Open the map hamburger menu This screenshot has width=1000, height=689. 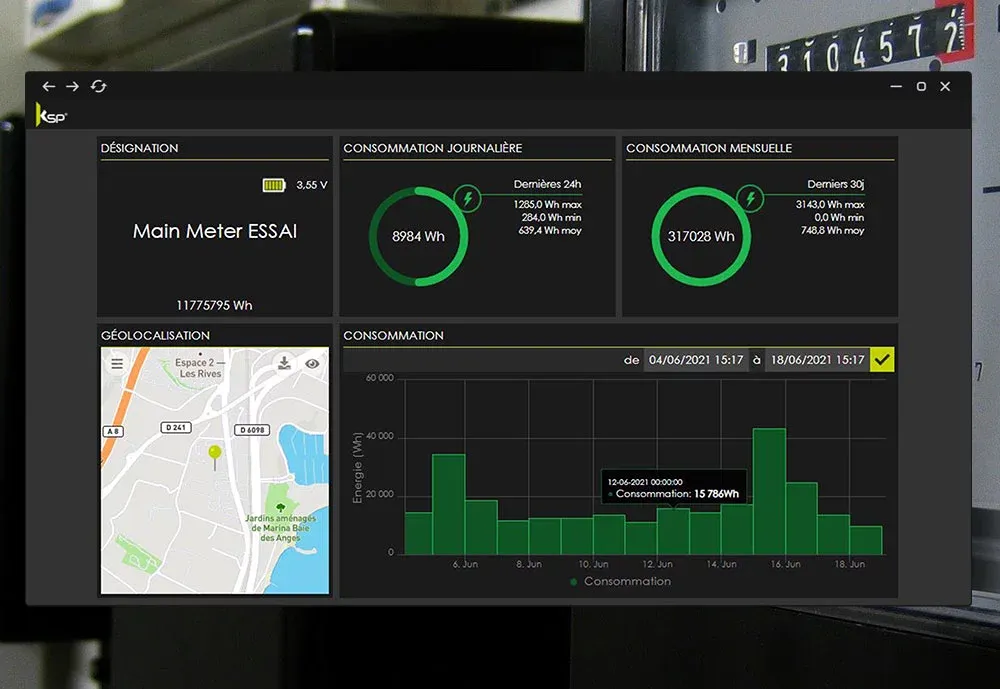pyautogui.click(x=117, y=364)
